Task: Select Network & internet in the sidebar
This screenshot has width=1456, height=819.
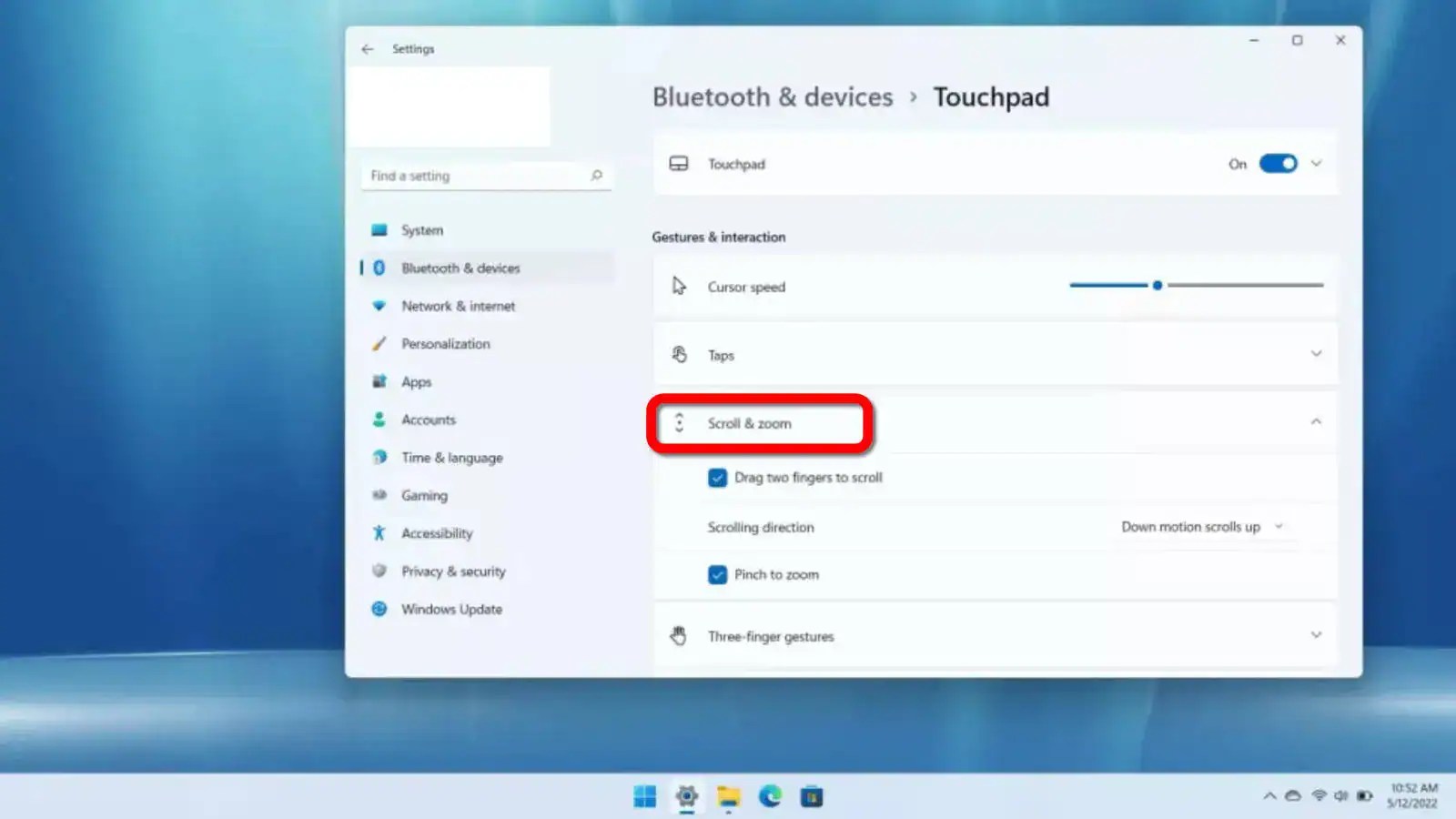Action: 458,306
